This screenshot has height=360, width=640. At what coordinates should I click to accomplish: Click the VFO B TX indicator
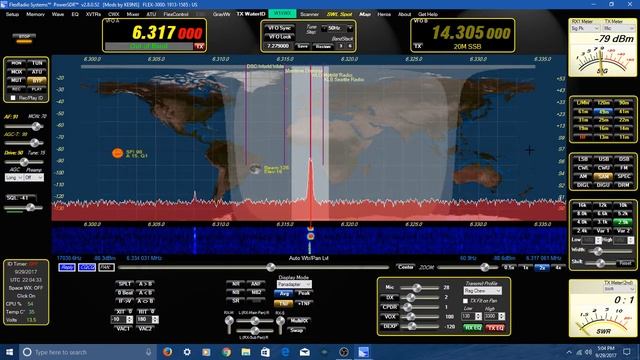[x=418, y=46]
